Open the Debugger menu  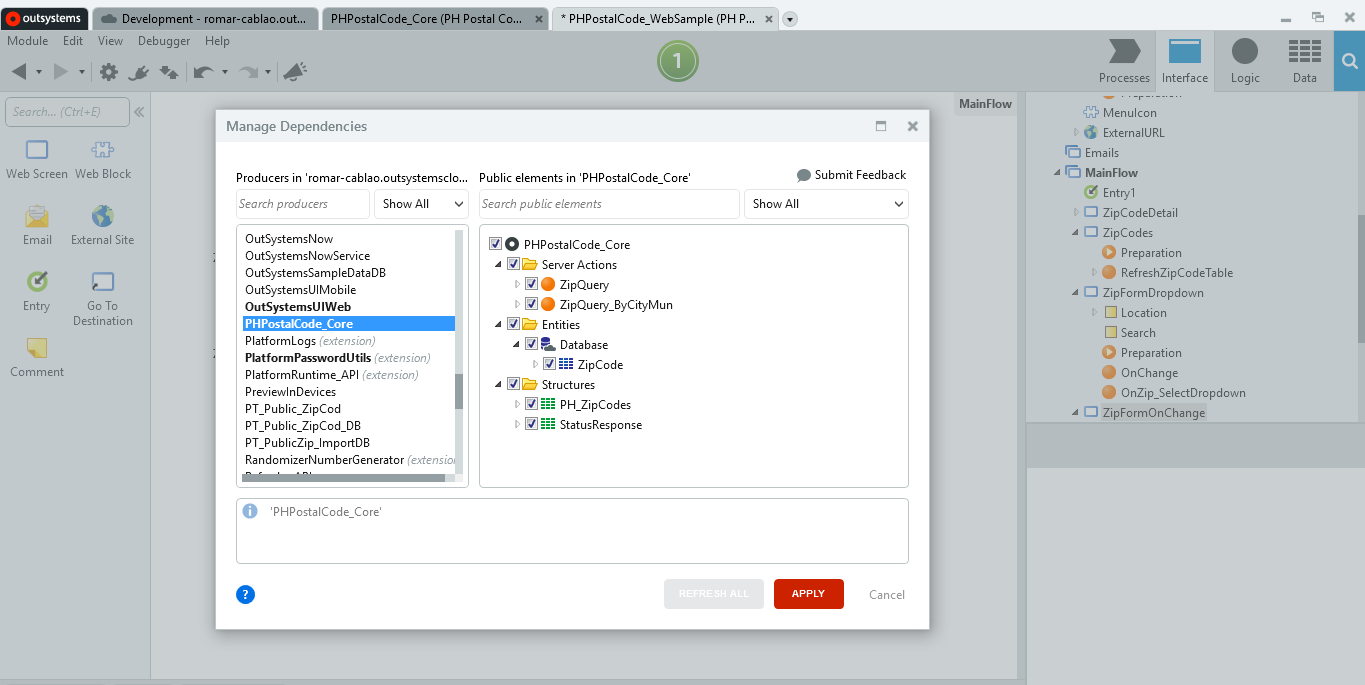[x=164, y=41]
